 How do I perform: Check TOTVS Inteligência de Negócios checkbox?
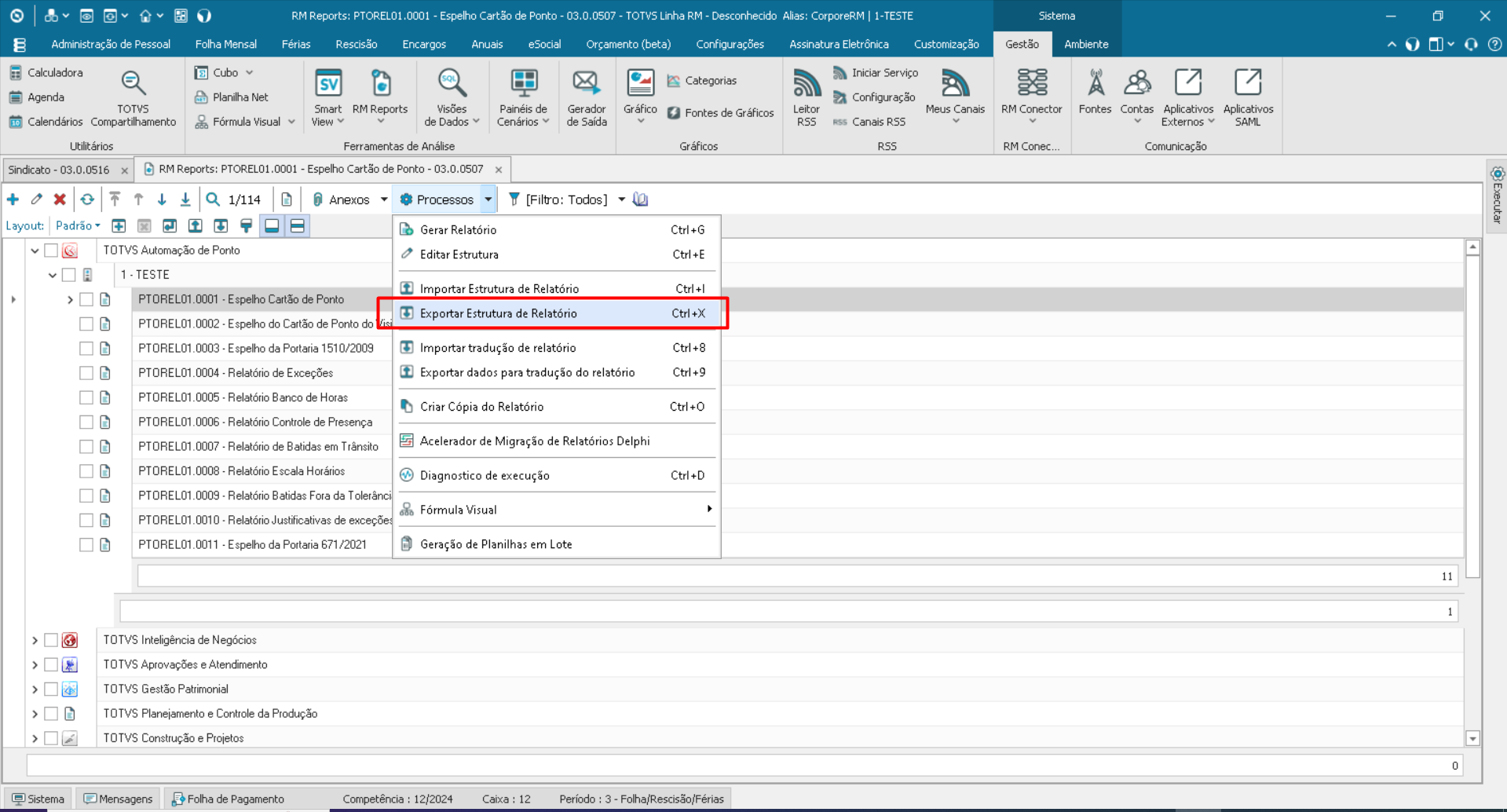coord(51,640)
